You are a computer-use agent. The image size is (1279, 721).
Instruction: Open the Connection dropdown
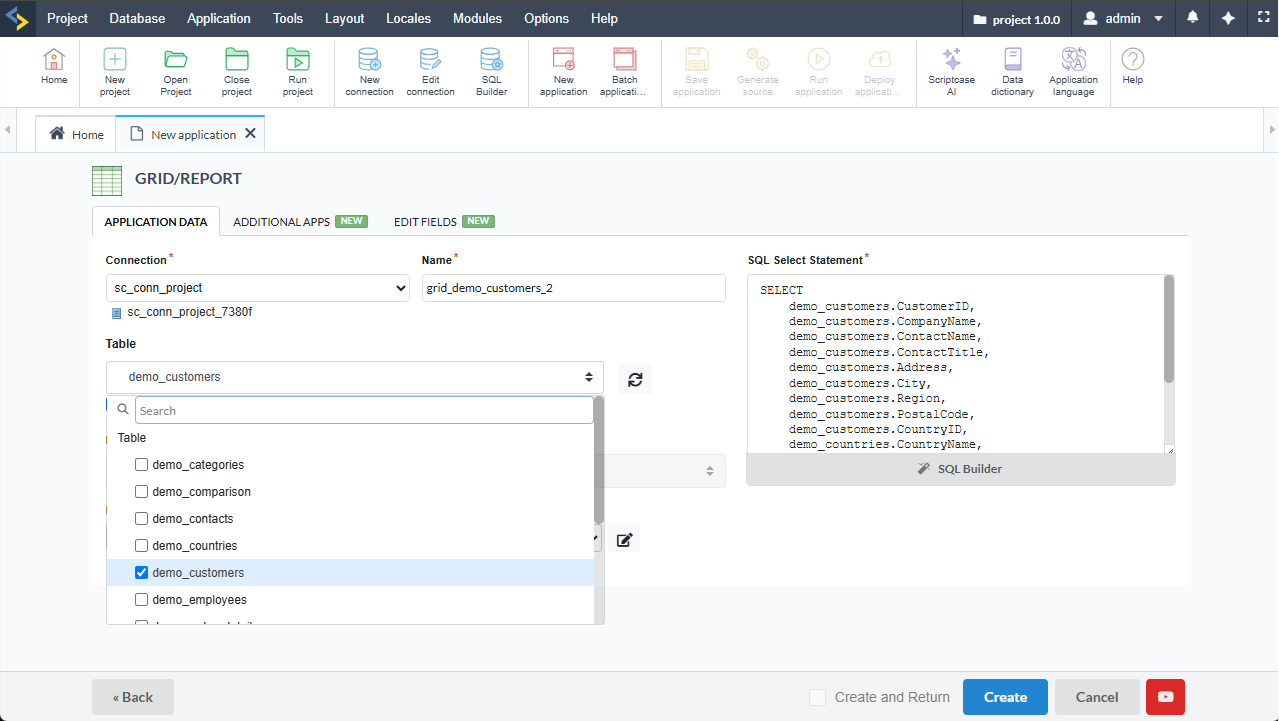(x=257, y=288)
